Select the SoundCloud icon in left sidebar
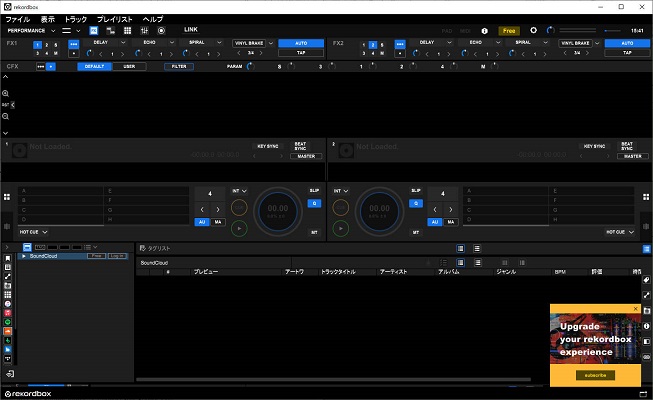This screenshot has height=400, width=653. pyautogui.click(x=7, y=331)
